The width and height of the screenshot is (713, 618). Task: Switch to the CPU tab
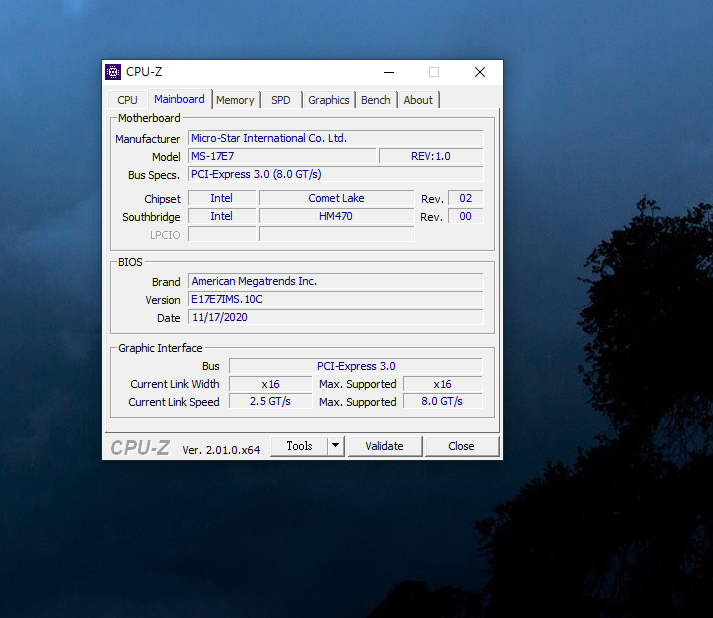127,100
